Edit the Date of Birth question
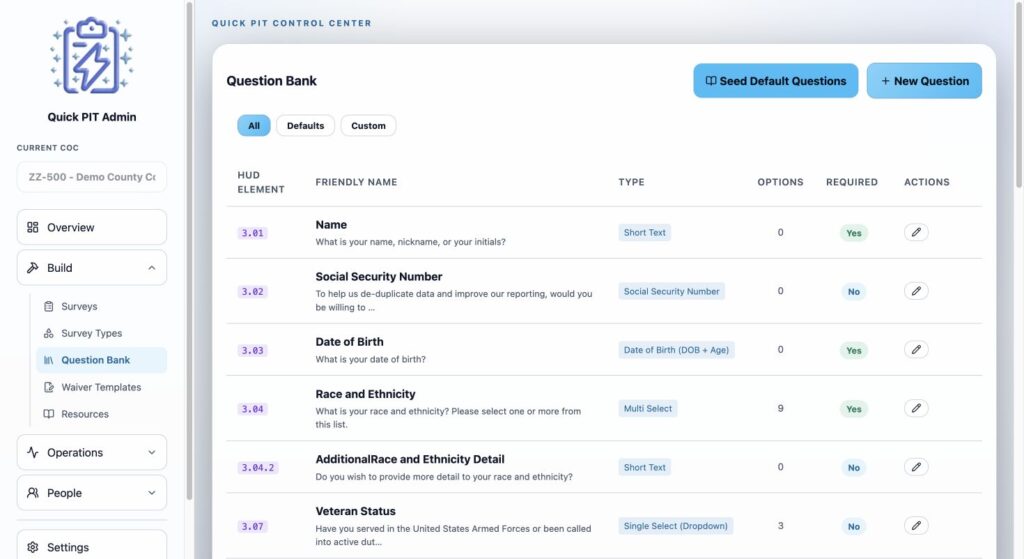This screenshot has width=1024, height=559. [916, 350]
